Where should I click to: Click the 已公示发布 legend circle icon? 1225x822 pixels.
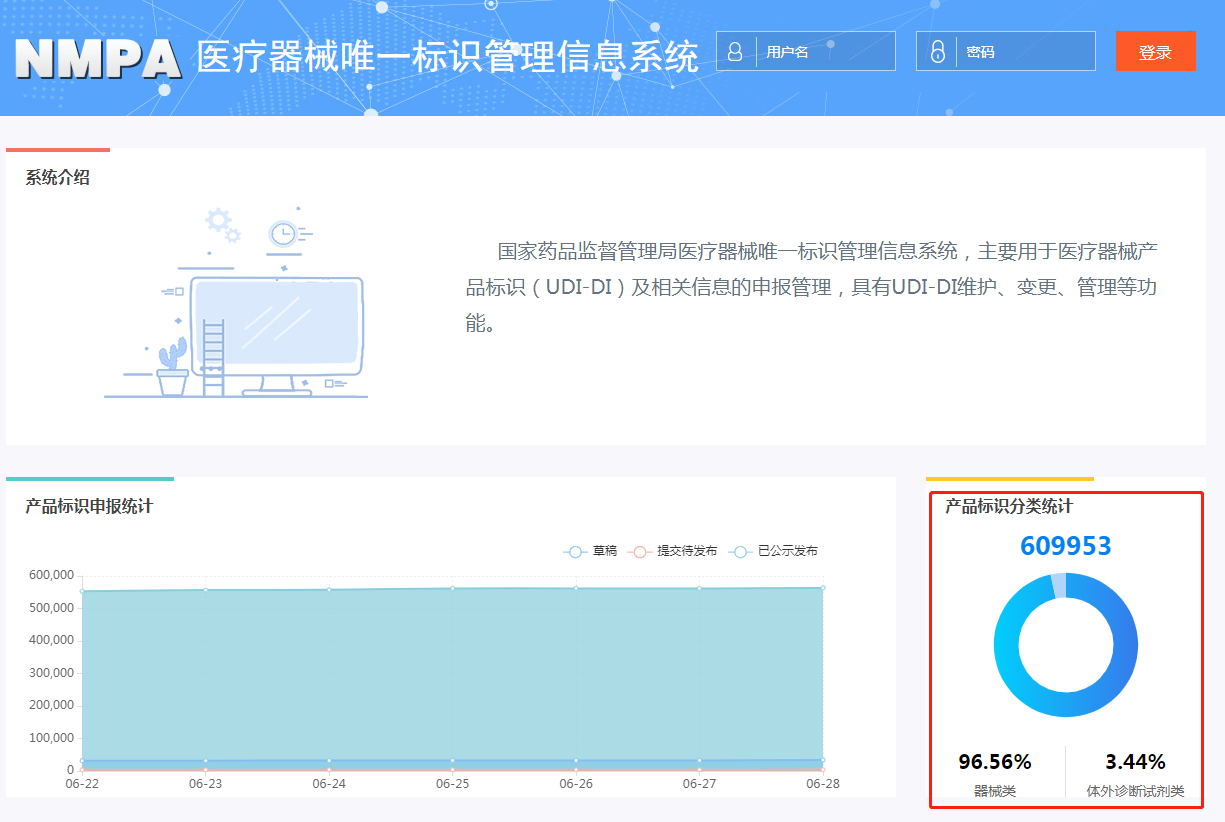(740, 550)
